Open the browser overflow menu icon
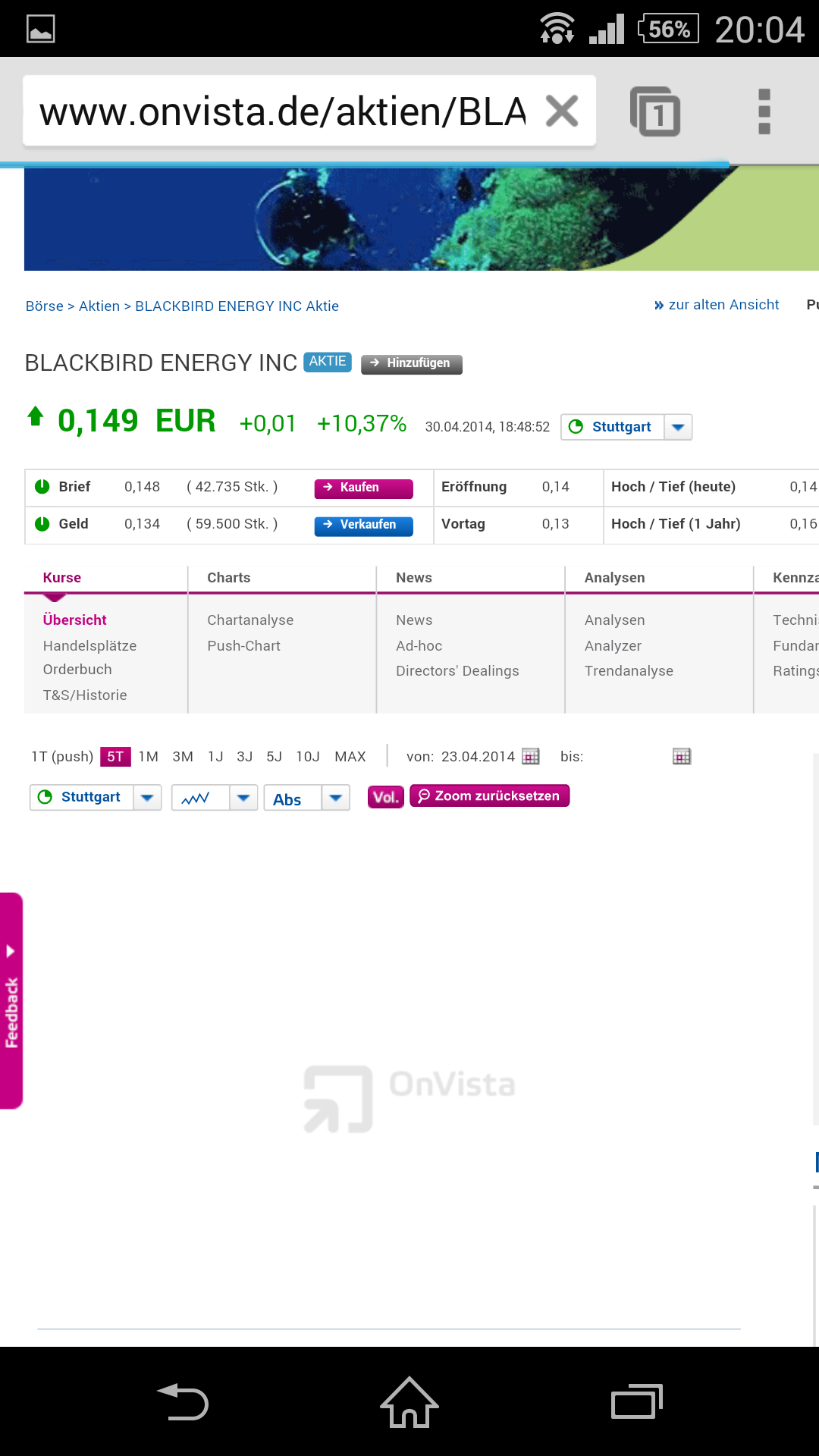 (x=764, y=111)
